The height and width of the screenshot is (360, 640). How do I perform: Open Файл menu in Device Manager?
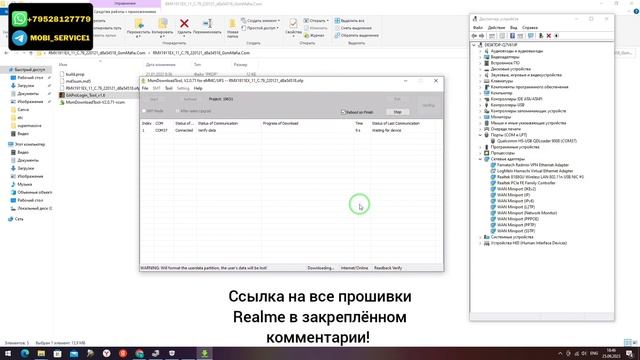pyautogui.click(x=478, y=28)
